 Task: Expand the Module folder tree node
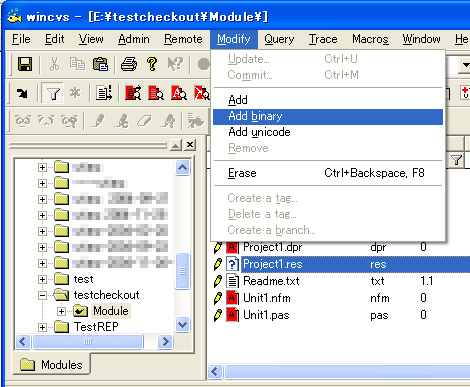(x=61, y=311)
